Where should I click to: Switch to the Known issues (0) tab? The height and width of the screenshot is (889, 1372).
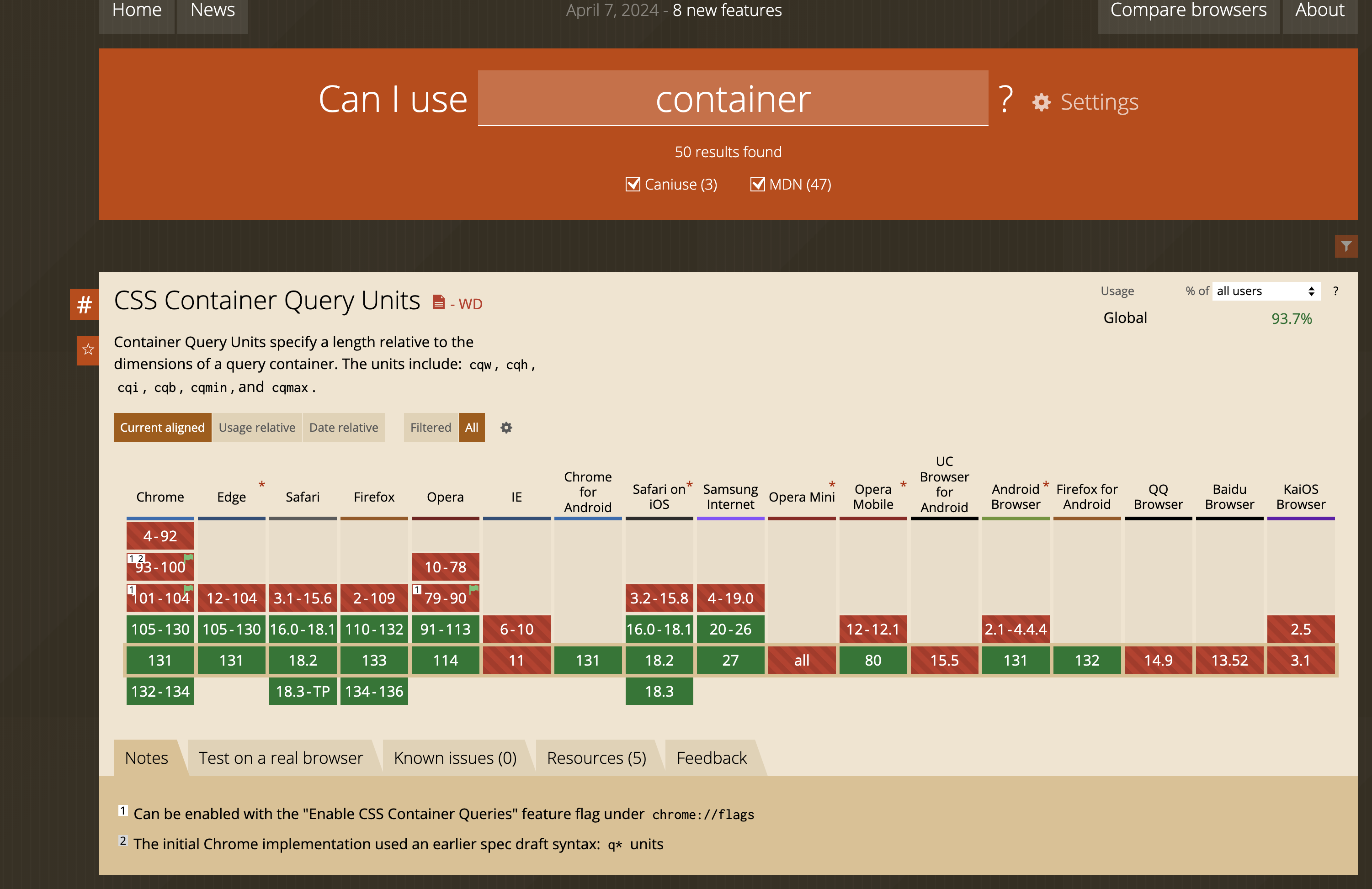pyautogui.click(x=455, y=757)
